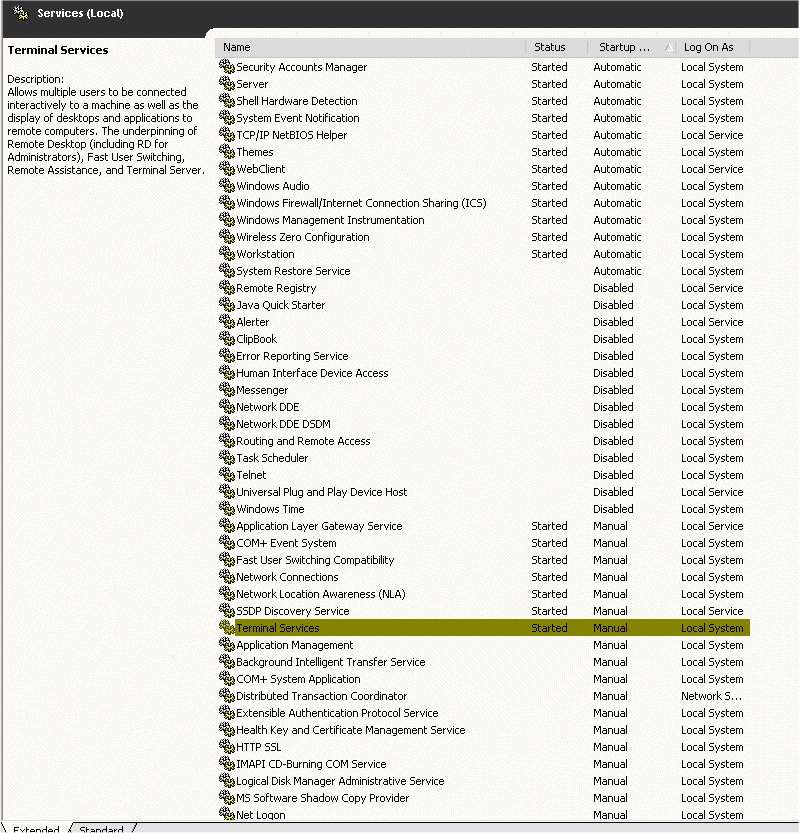Click the Task Scheduler gear icon
The width and height of the screenshot is (799, 833).
(227, 457)
